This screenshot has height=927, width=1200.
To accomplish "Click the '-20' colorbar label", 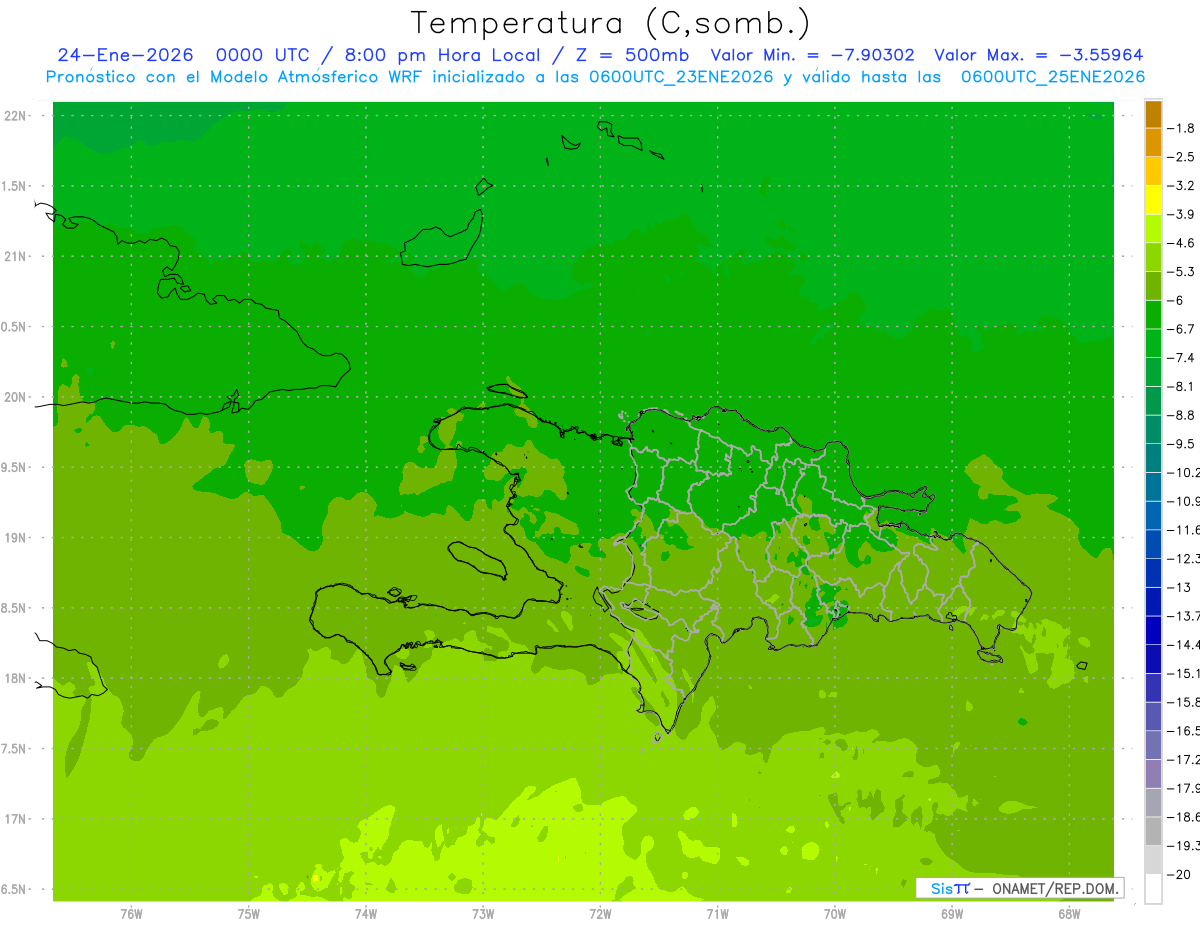I will [1180, 875].
